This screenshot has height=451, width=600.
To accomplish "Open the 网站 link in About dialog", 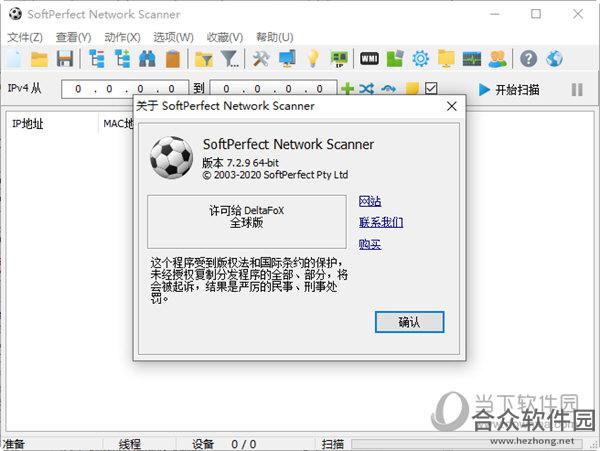I will pos(370,201).
